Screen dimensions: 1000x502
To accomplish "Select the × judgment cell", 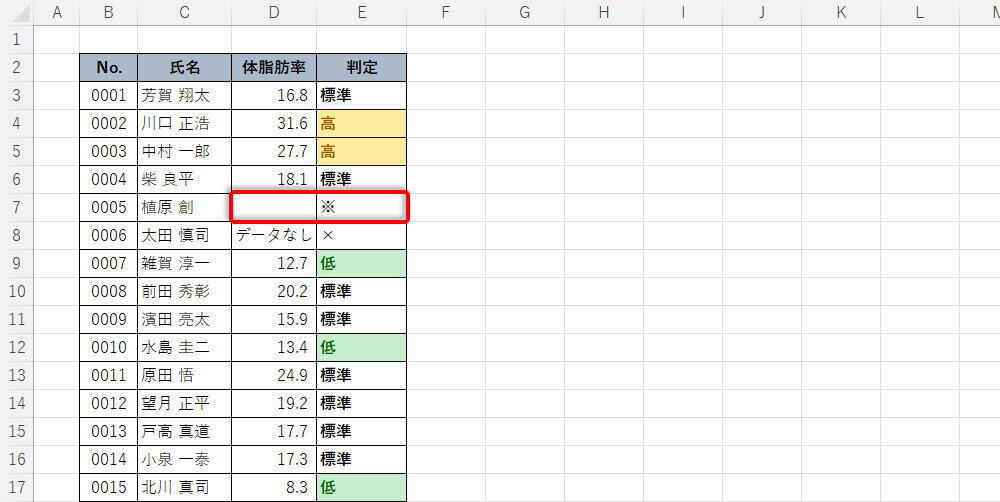I will [x=362, y=235].
